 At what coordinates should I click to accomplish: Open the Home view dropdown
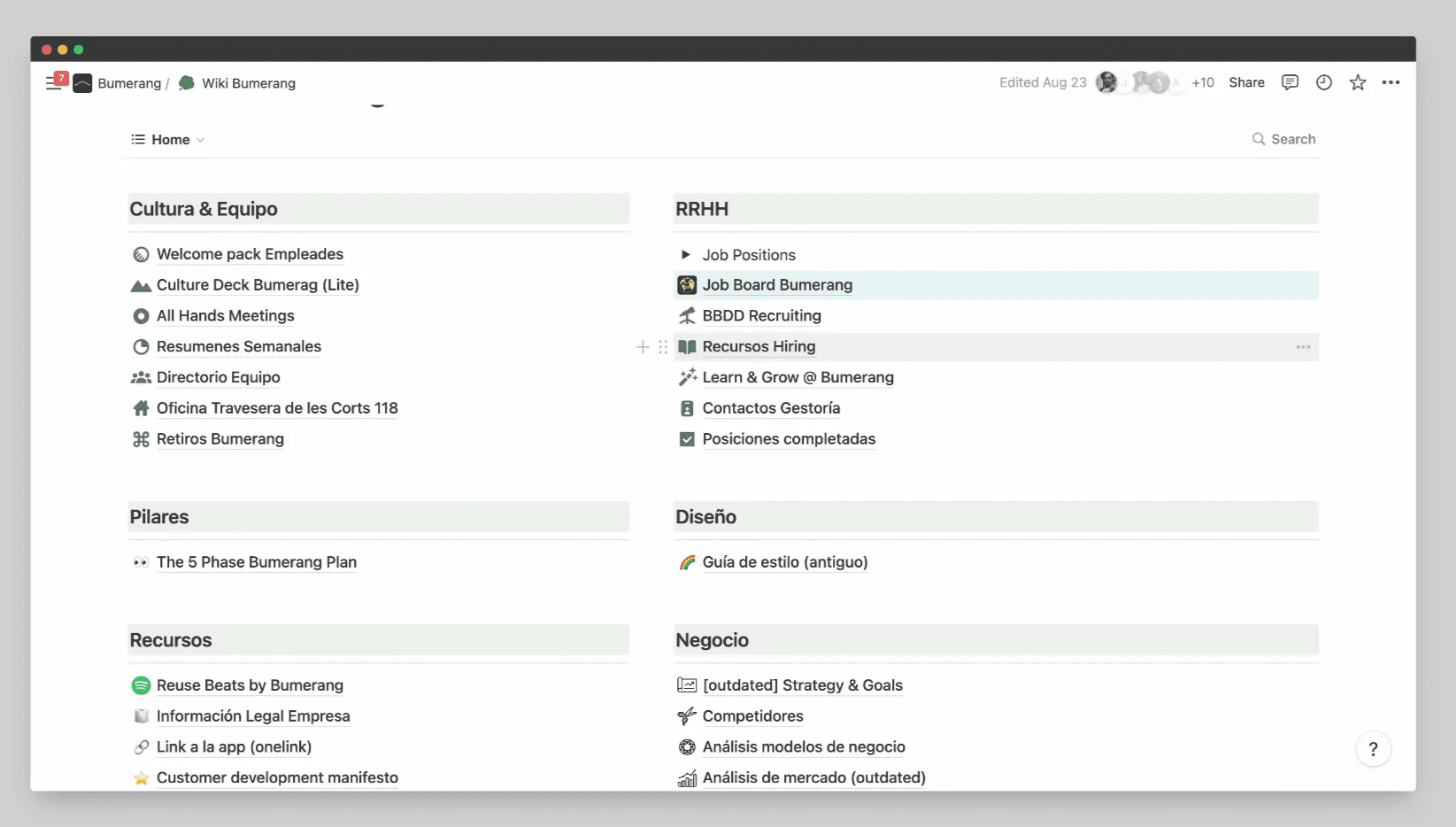click(168, 140)
